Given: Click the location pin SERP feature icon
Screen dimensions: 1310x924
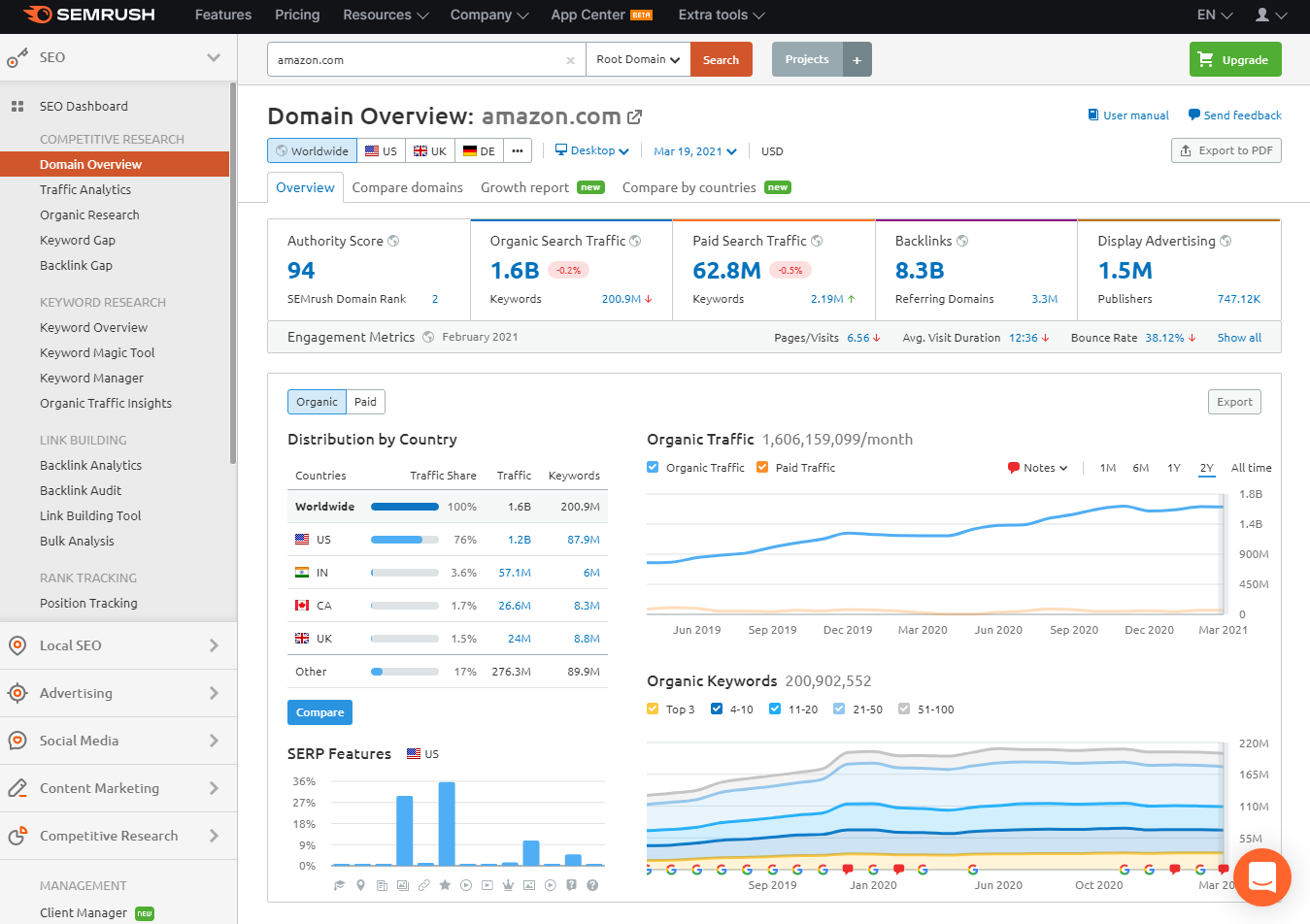Looking at the screenshot, I should (360, 885).
